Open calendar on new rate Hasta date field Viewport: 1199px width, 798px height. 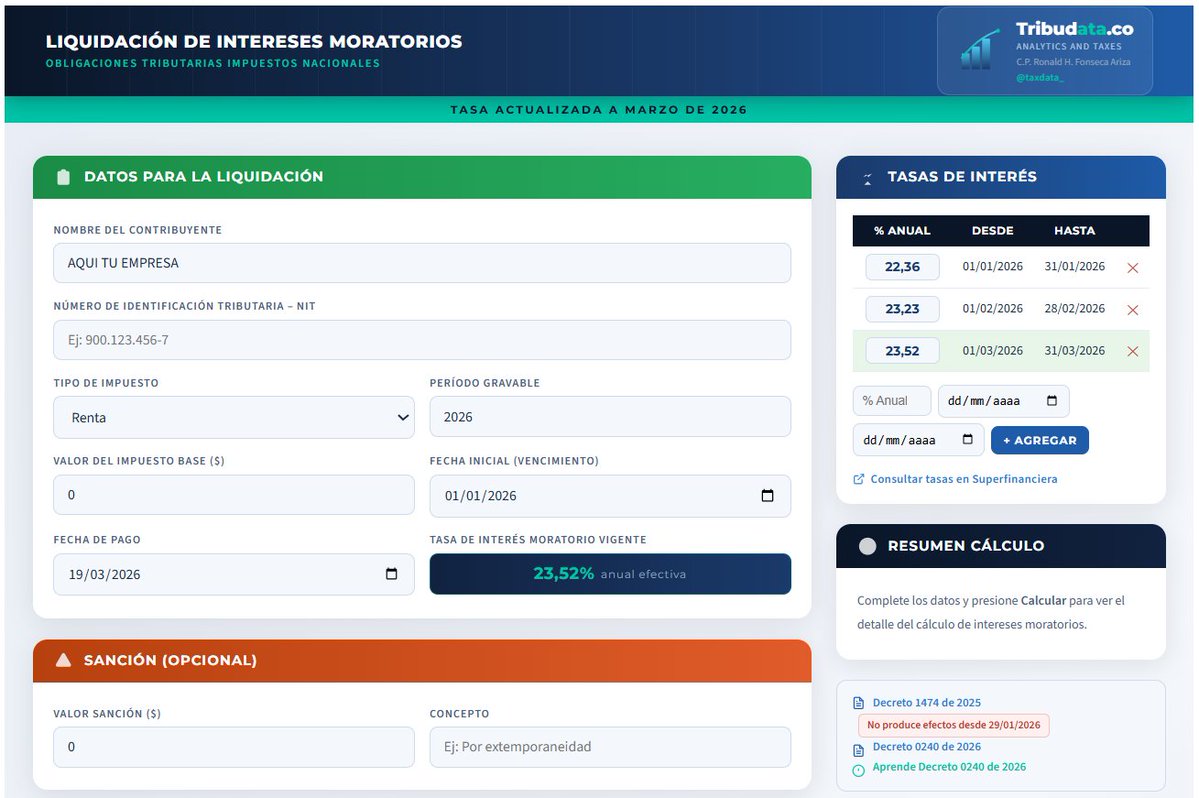tap(967, 440)
